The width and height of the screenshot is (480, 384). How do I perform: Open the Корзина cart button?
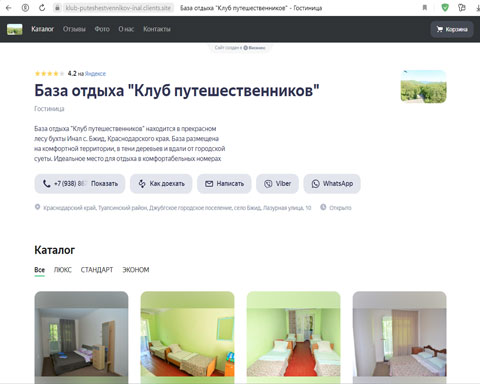point(452,29)
